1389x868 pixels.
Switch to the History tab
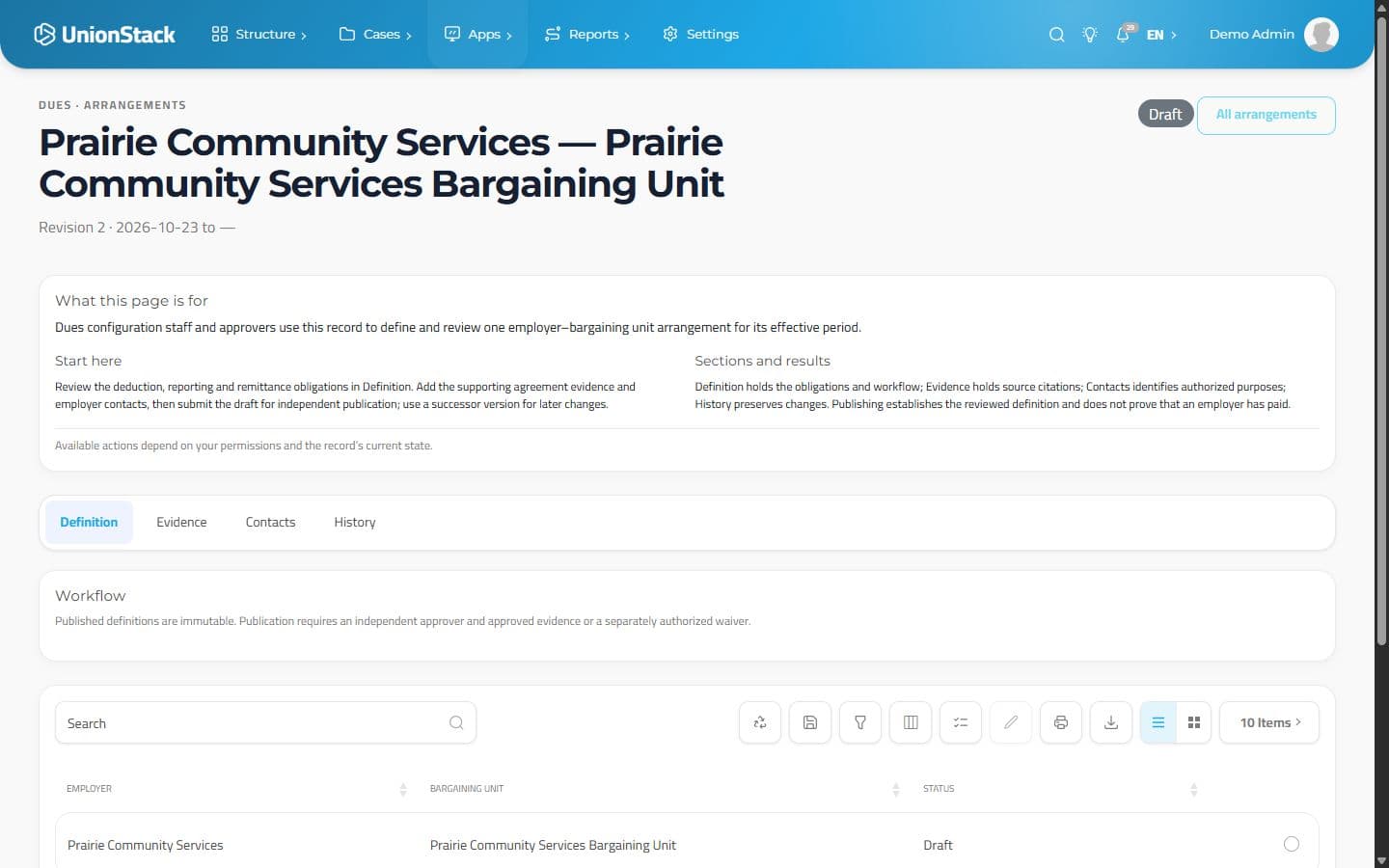click(x=355, y=522)
